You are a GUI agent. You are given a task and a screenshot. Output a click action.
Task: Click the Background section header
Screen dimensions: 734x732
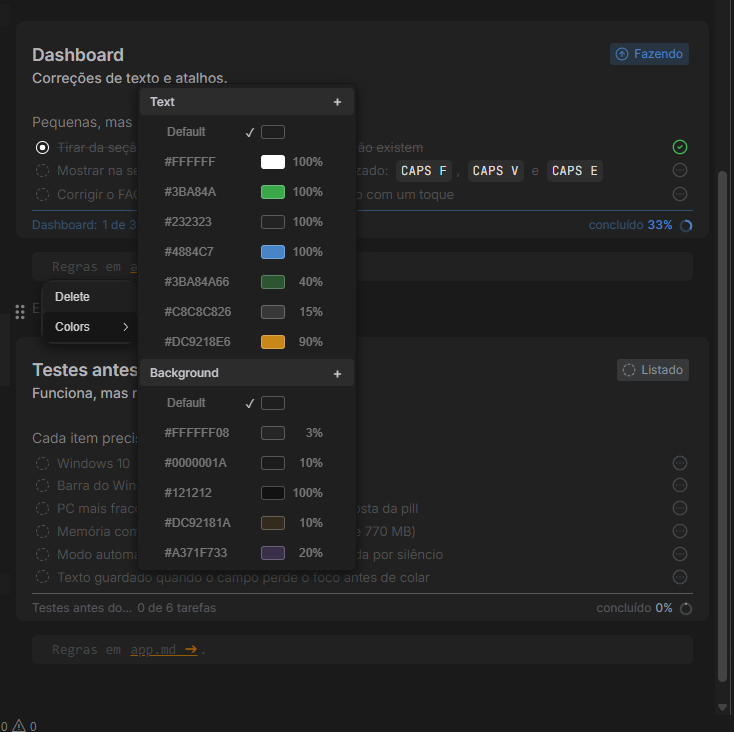click(247, 373)
